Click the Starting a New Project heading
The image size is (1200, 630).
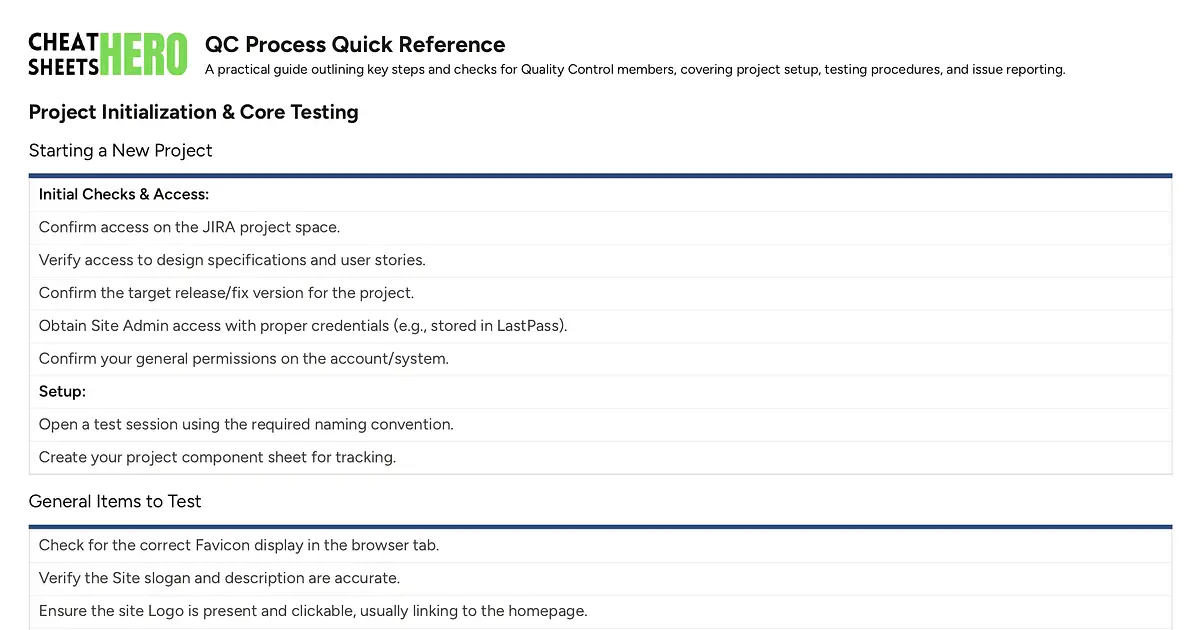tap(121, 151)
